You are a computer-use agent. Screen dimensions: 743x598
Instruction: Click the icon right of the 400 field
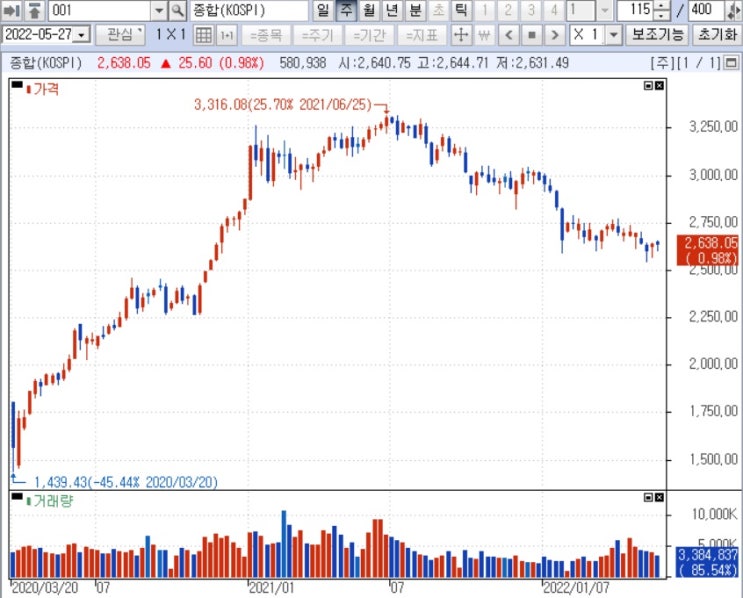coord(734,10)
